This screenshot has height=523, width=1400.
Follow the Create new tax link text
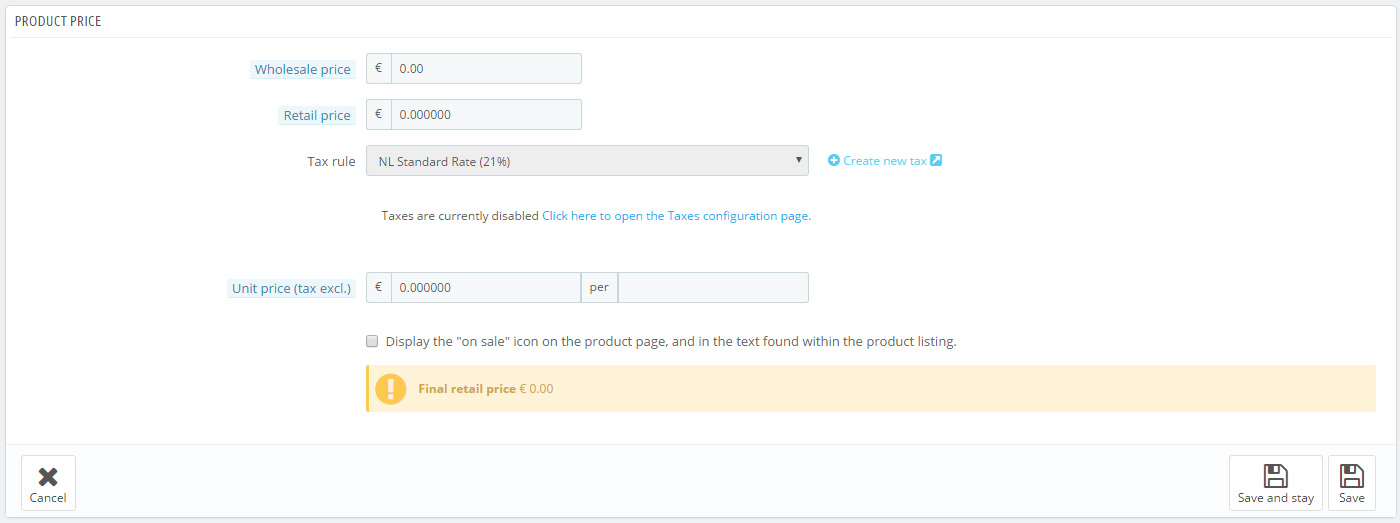point(884,161)
